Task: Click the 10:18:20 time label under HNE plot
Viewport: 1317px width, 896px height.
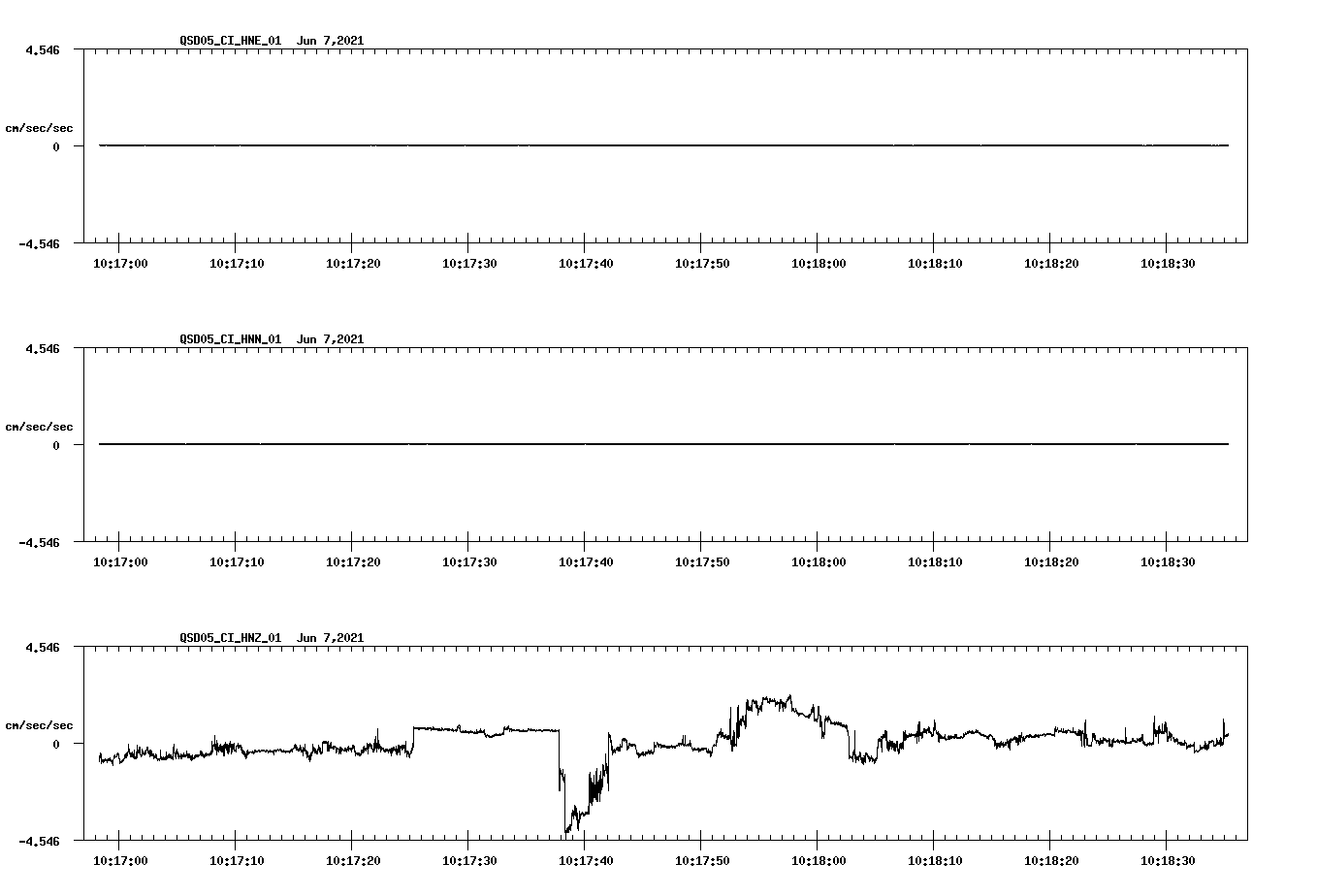Action: pos(1051,264)
